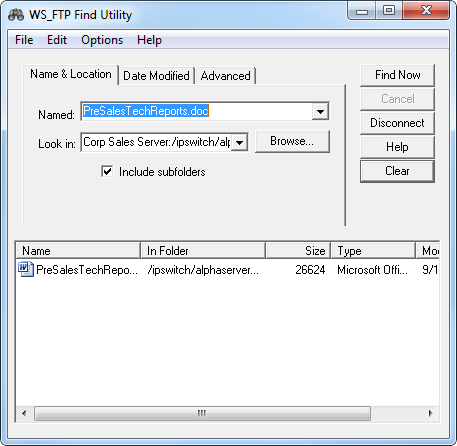Screen dimensions: 457x446
Task: Expand the Named field dropdown arrow
Action: 320,111
